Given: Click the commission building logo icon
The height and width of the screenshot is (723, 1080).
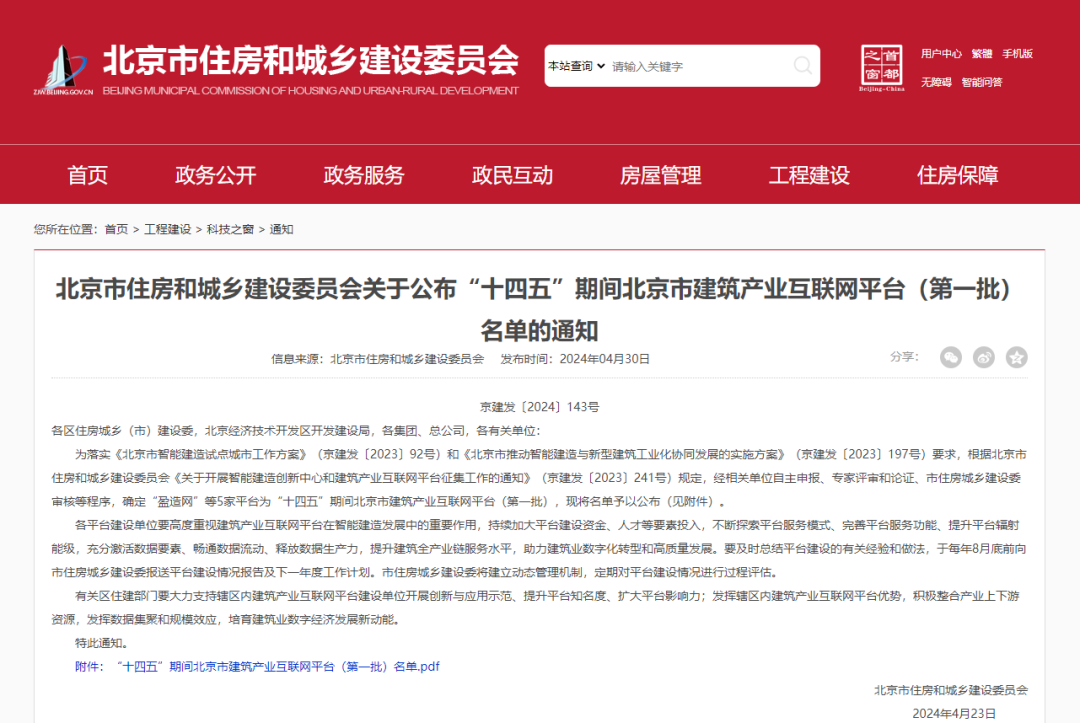Looking at the screenshot, I should click(64, 70).
